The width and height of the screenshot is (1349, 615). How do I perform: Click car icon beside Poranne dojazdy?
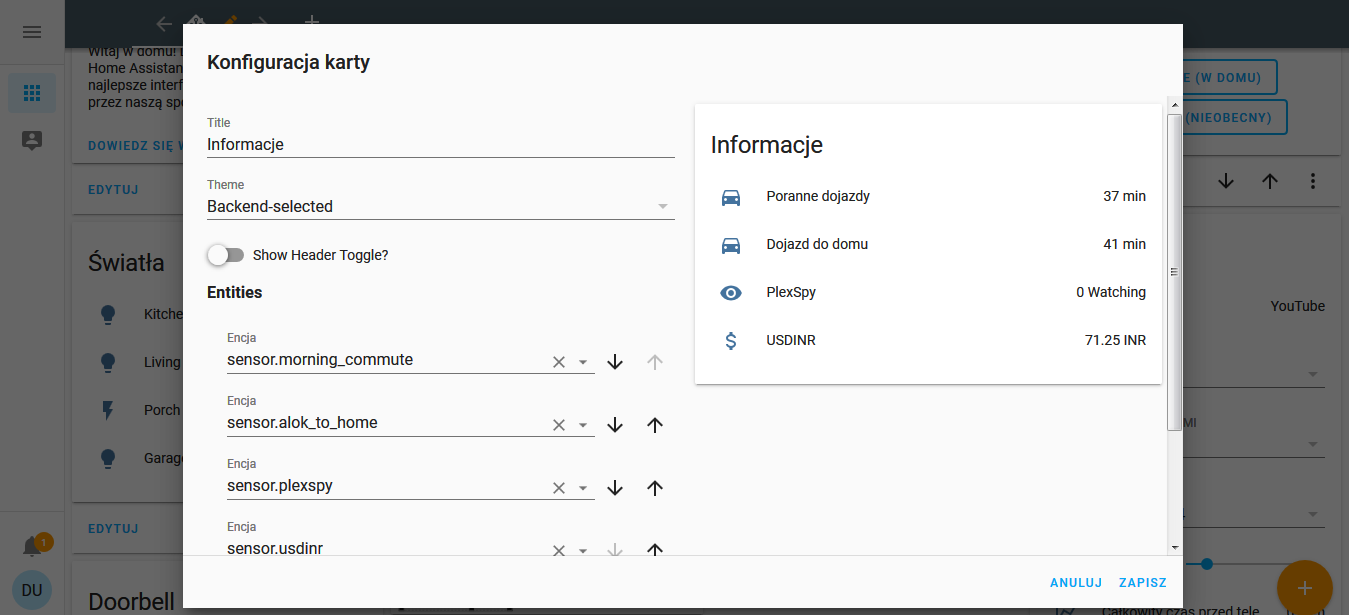click(x=731, y=197)
